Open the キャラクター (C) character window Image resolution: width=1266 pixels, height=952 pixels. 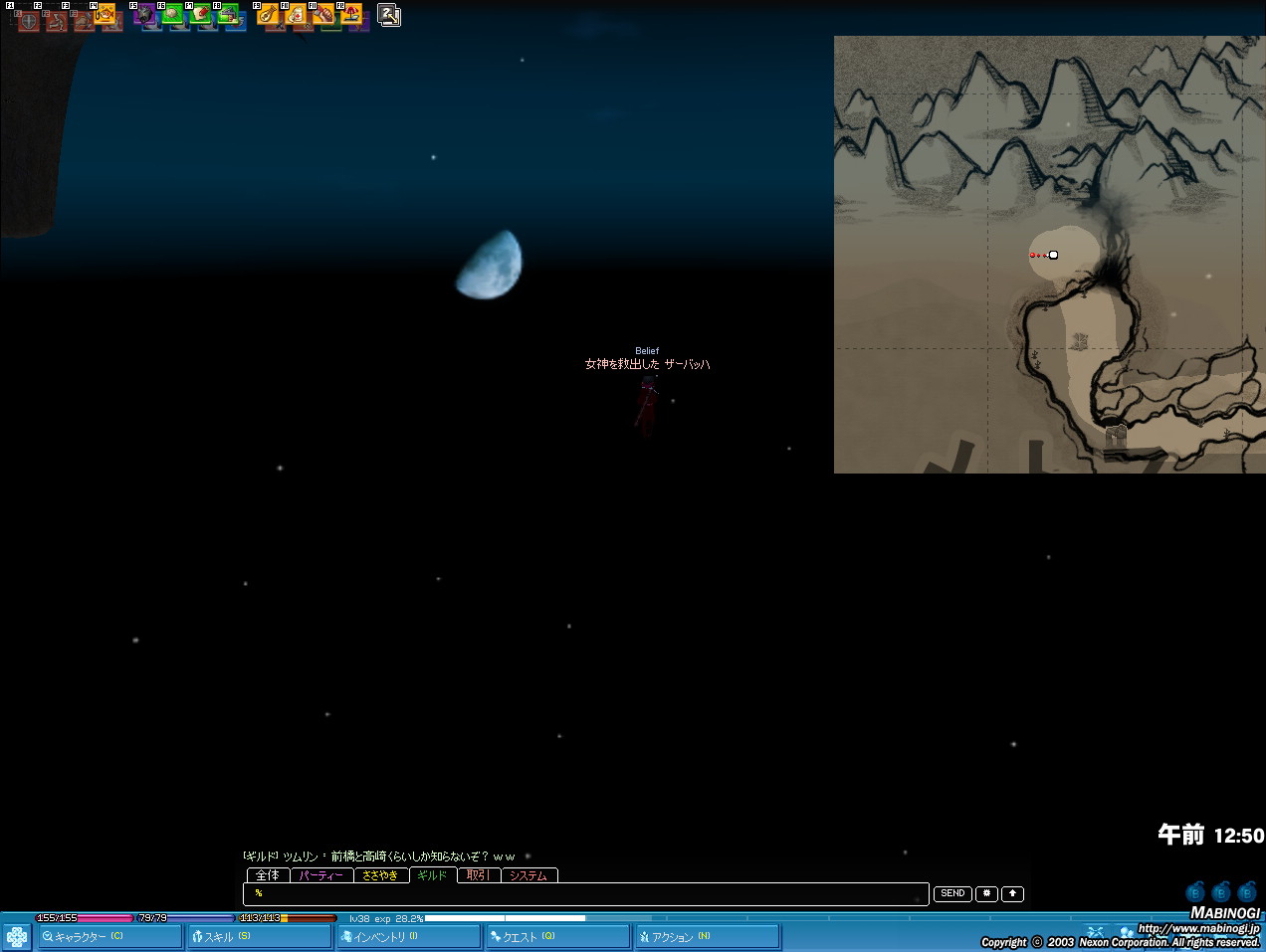click(x=109, y=937)
